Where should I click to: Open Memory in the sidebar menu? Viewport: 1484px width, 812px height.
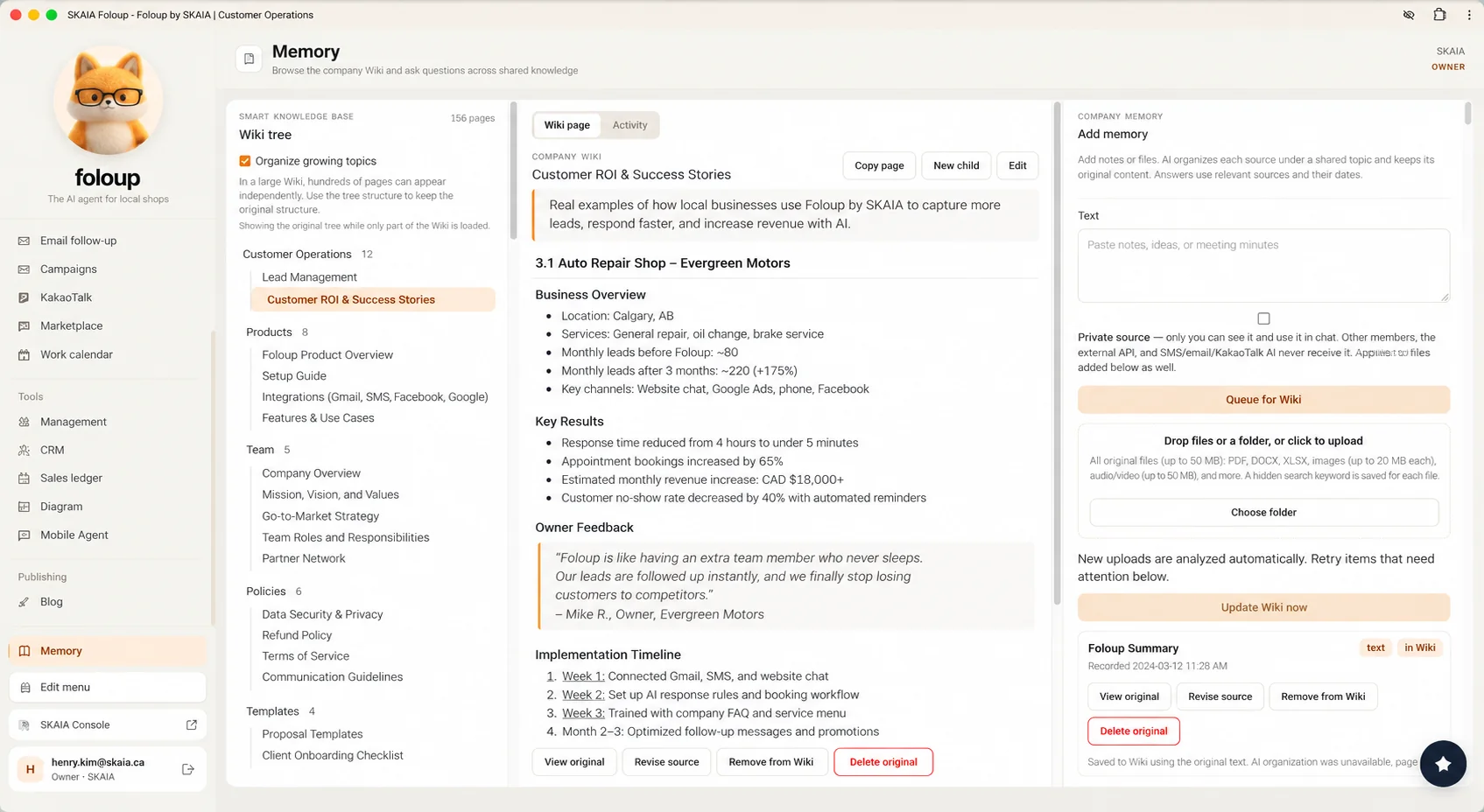click(108, 651)
